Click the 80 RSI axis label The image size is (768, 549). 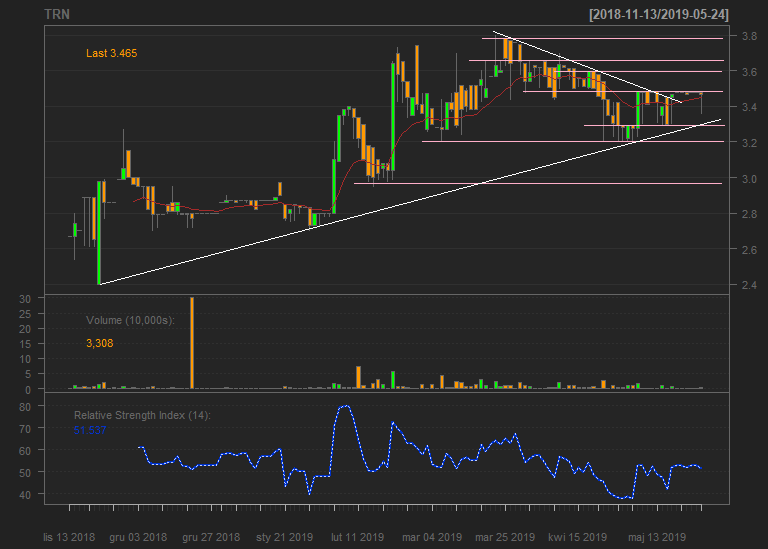point(25,407)
